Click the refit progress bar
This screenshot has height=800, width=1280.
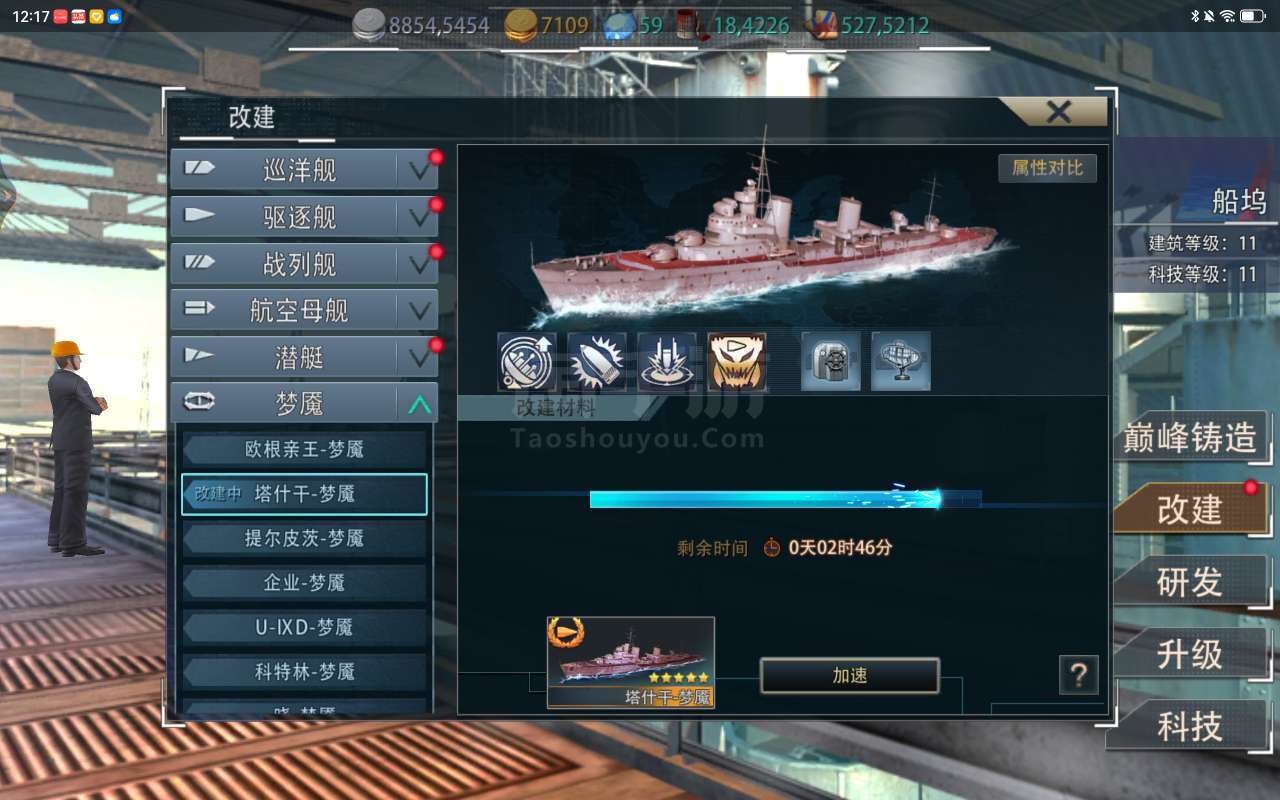coord(786,498)
